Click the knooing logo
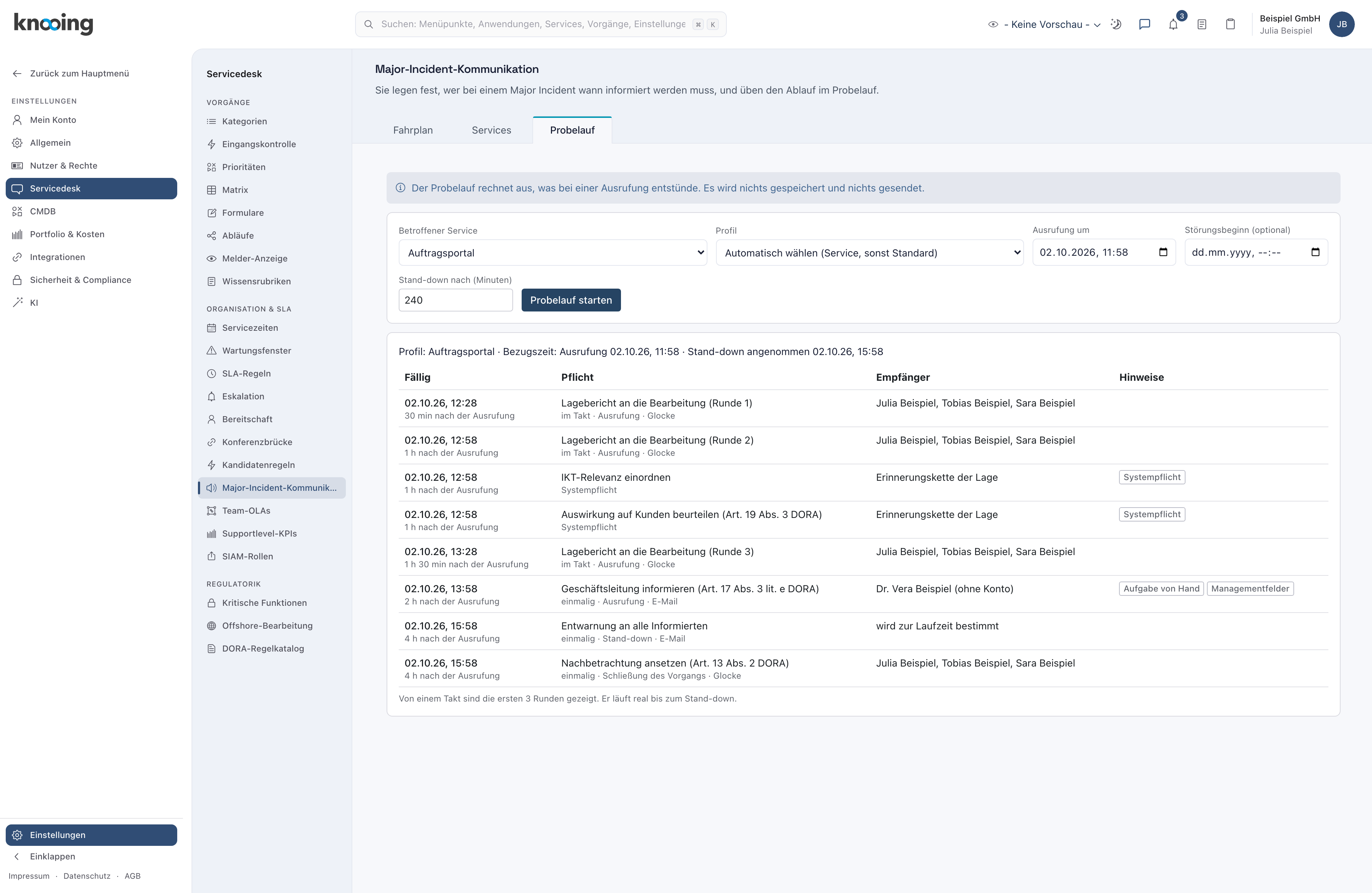 click(x=53, y=24)
